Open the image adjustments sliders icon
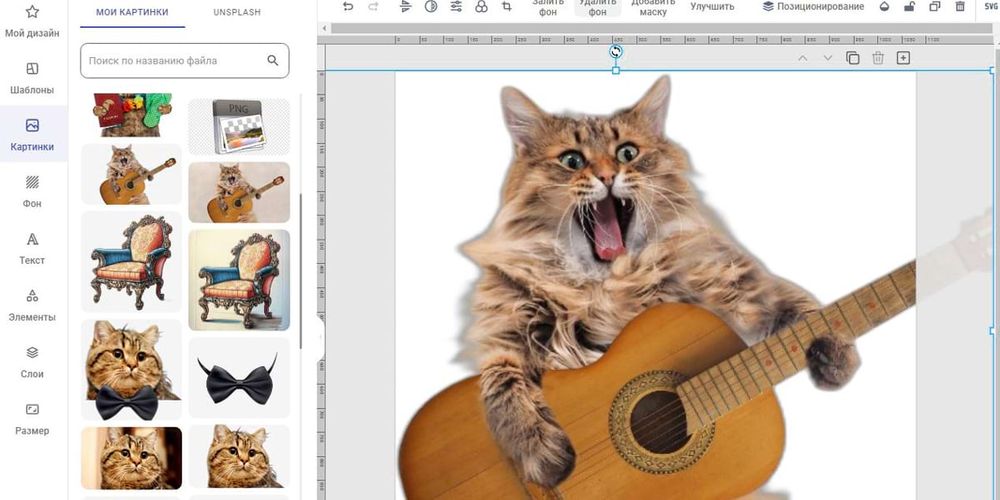The image size is (1000, 500). [x=456, y=7]
